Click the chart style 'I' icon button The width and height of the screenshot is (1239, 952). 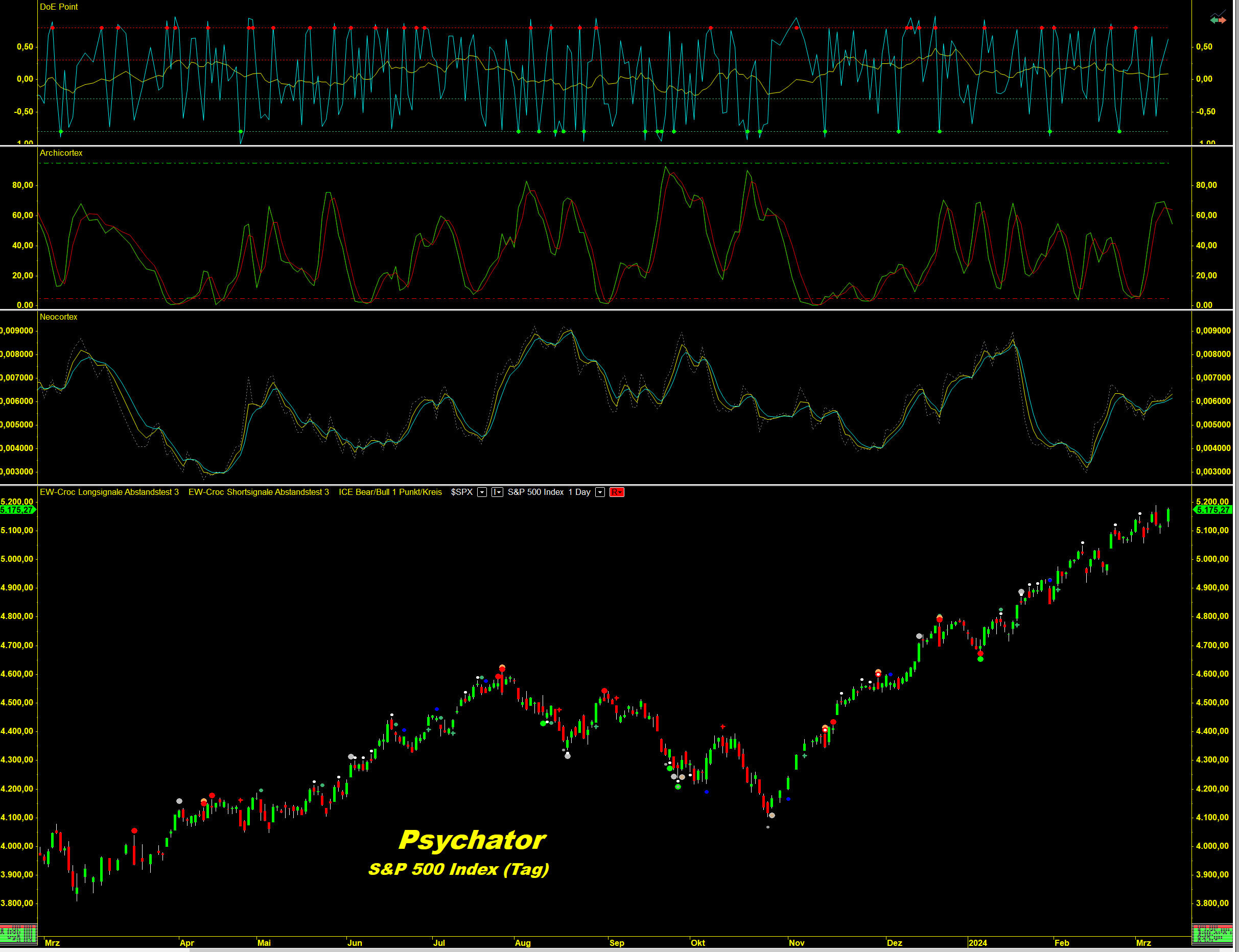click(497, 492)
